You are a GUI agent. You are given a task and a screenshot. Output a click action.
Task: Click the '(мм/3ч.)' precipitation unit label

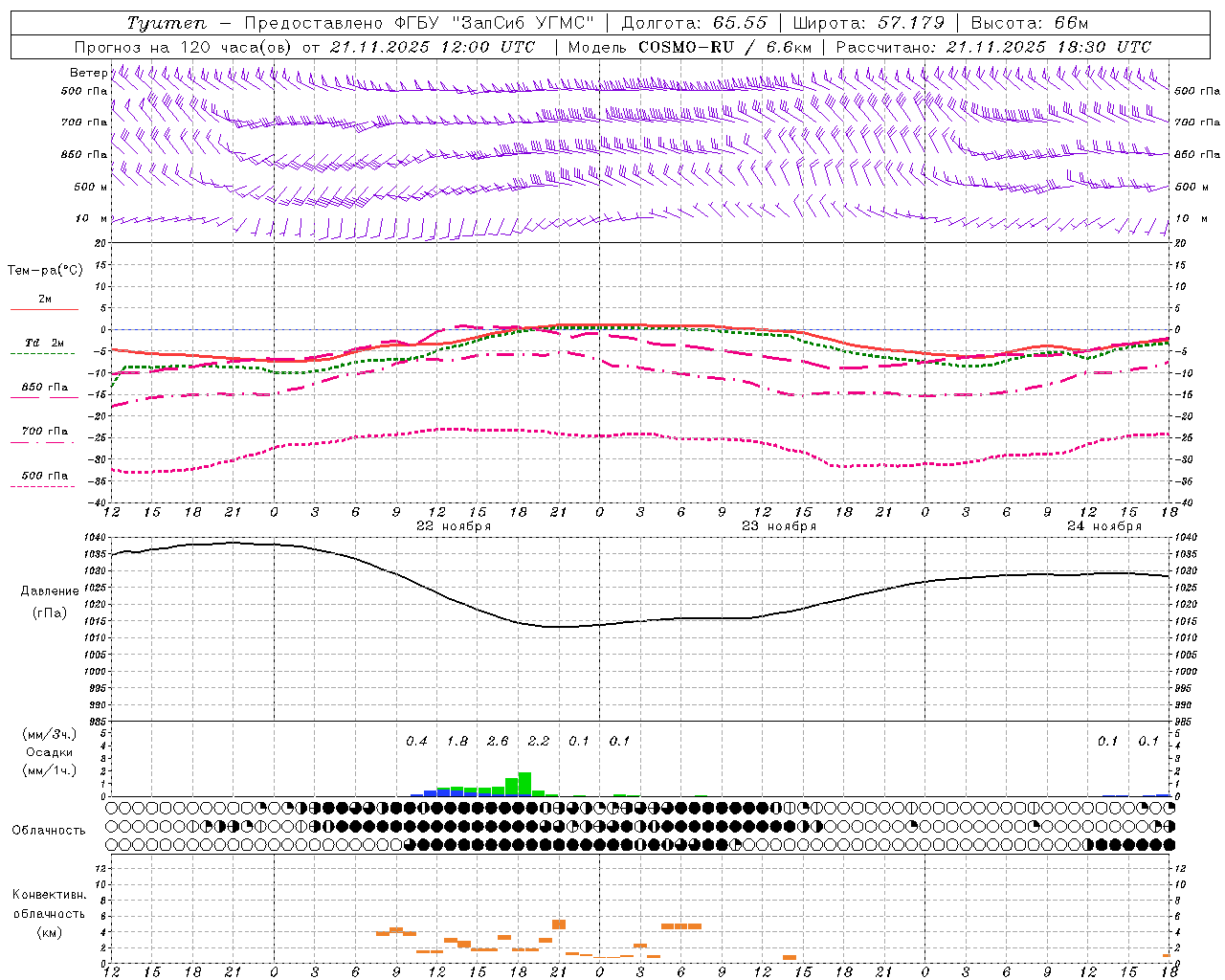tap(50, 734)
